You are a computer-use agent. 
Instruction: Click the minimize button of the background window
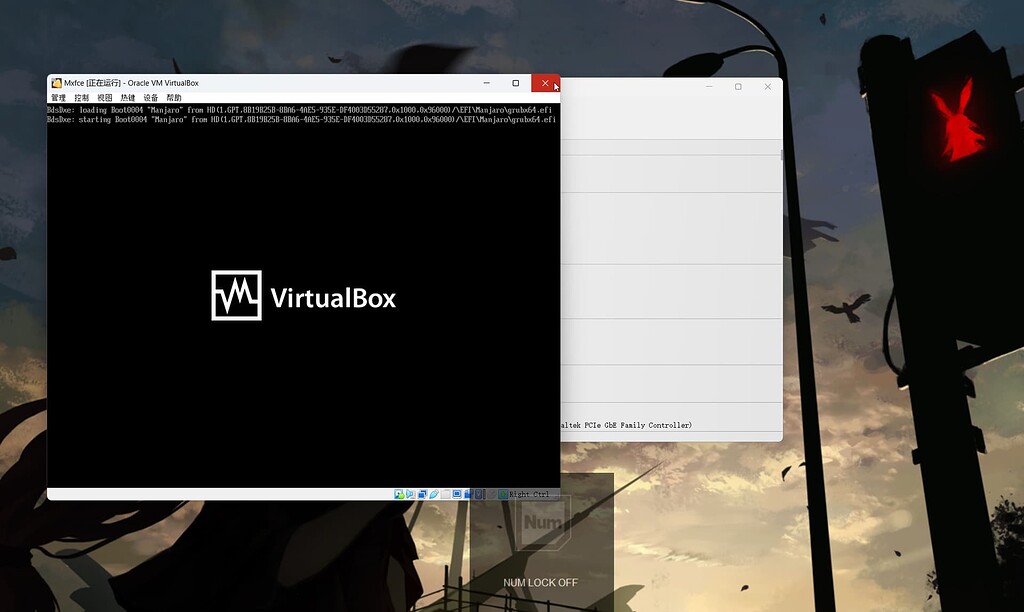[709, 87]
